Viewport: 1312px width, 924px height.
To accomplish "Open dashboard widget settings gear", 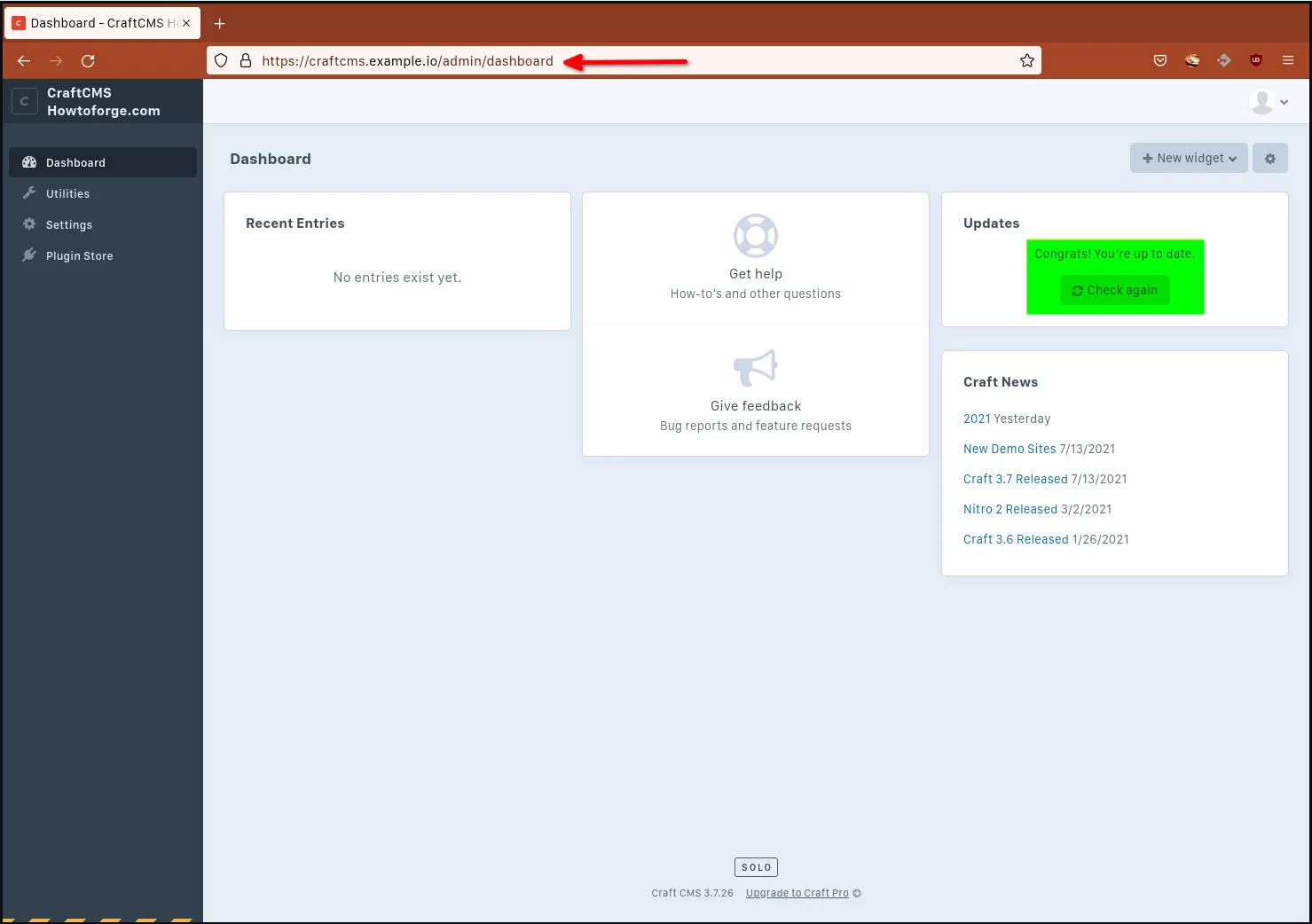I will (x=1270, y=158).
